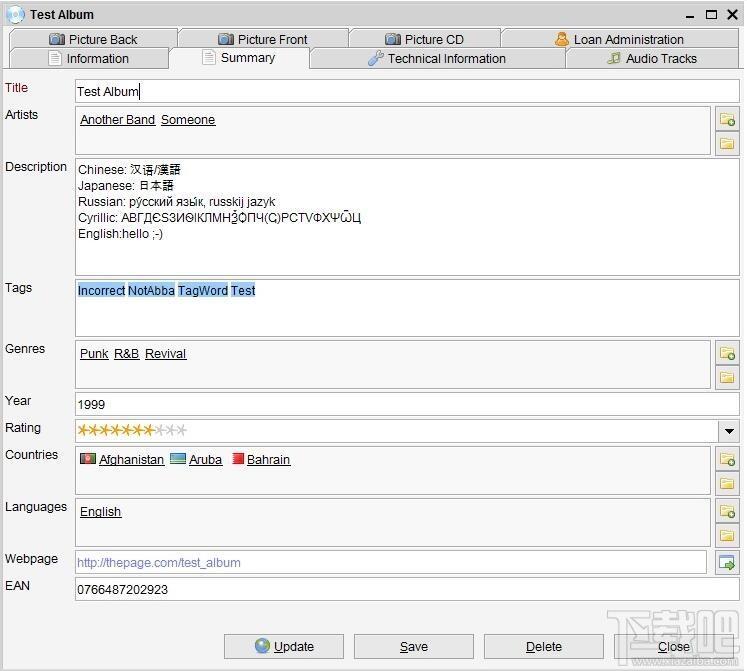The image size is (747, 671).
Task: Click the open-folder icon below the Countries add button
Action: tap(727, 483)
